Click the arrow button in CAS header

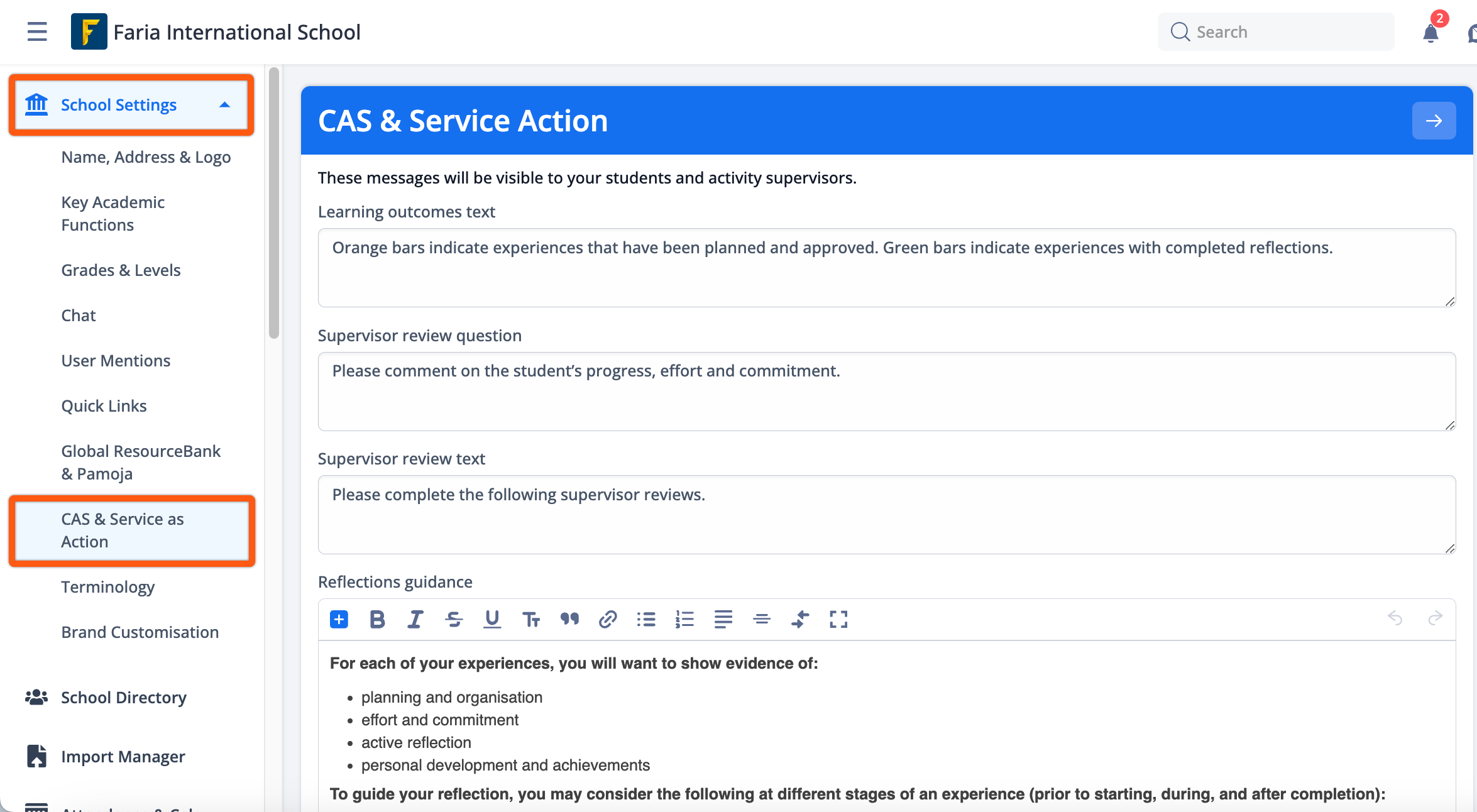(1434, 121)
